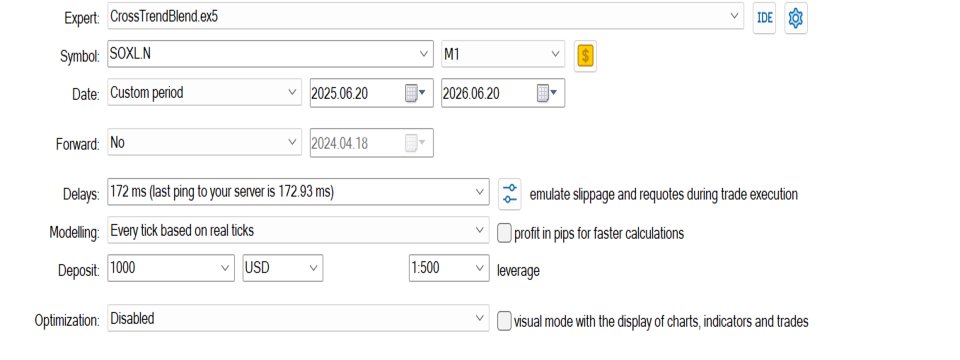Open start date calendar picker
The image size is (960, 360).
click(414, 93)
